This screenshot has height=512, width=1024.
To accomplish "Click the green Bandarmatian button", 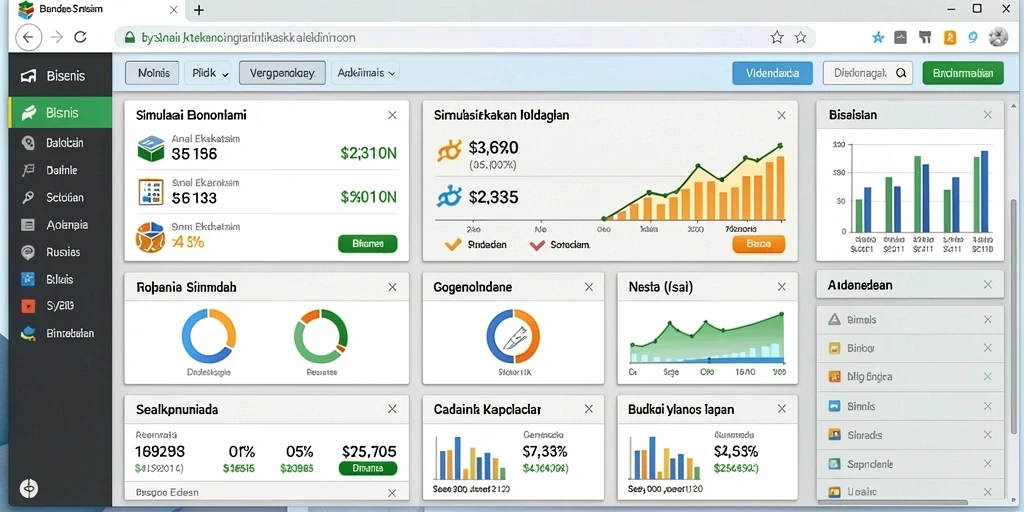I will pyautogui.click(x=963, y=73).
